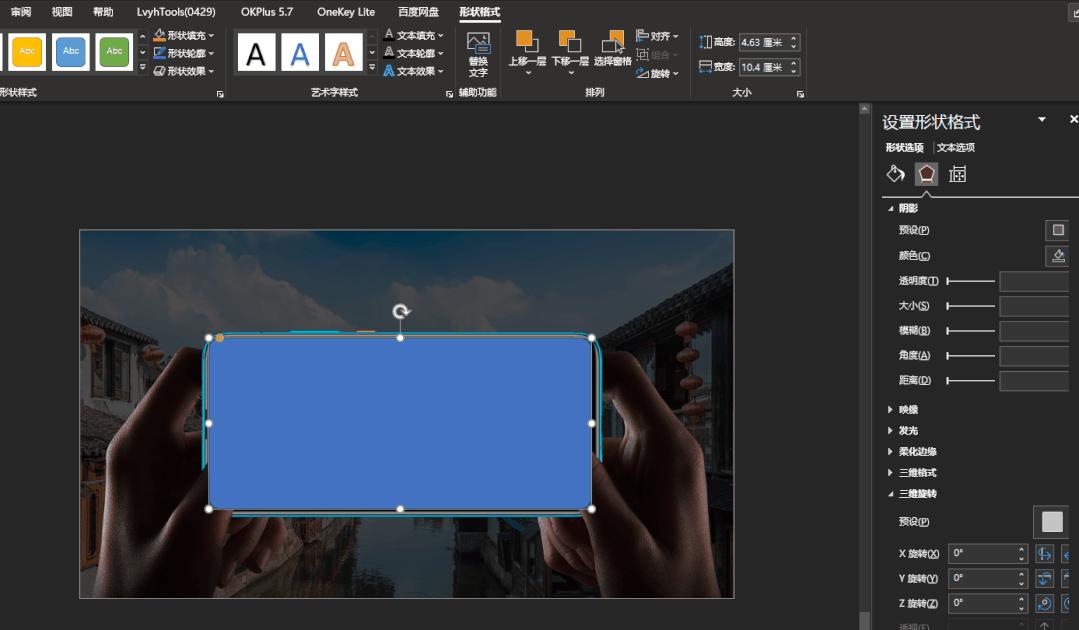
Task: Apply the orange outlined WordArt A style
Action: (343, 52)
